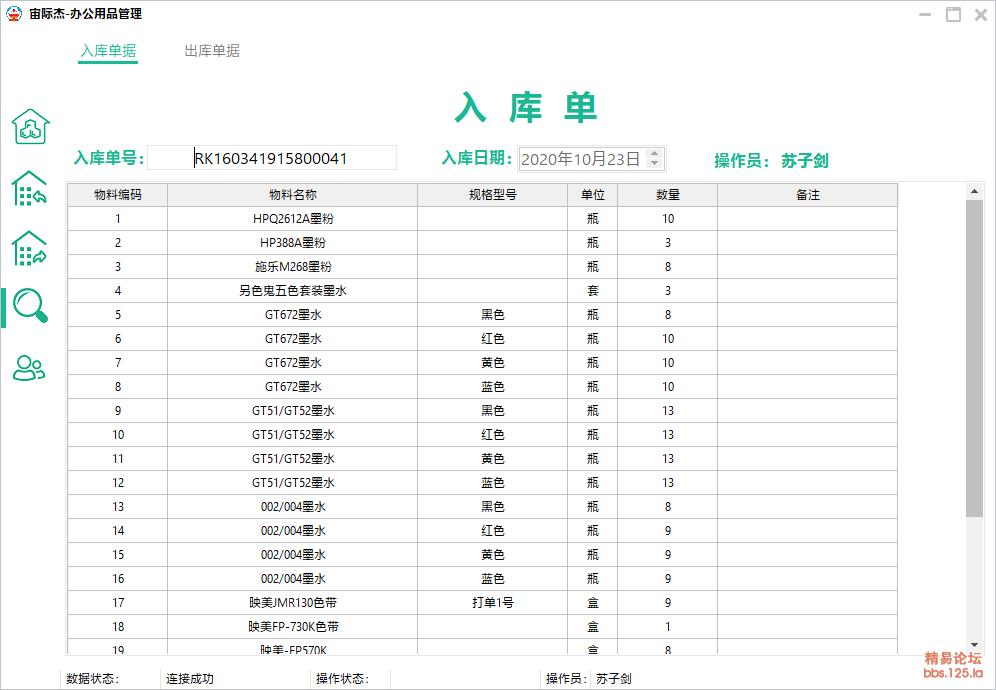Image resolution: width=996 pixels, height=690 pixels.
Task: Maximize the application window
Action: pyautogui.click(x=953, y=14)
